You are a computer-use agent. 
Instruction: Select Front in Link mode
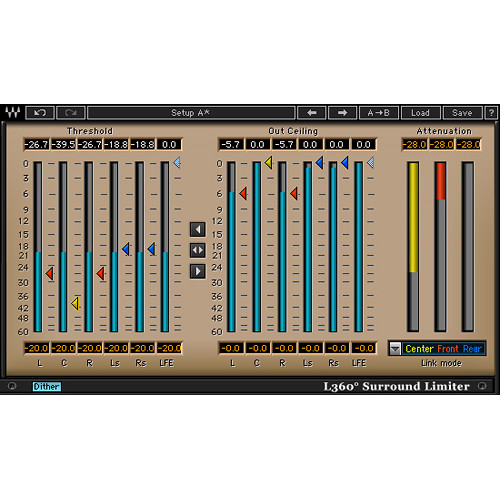point(448,349)
